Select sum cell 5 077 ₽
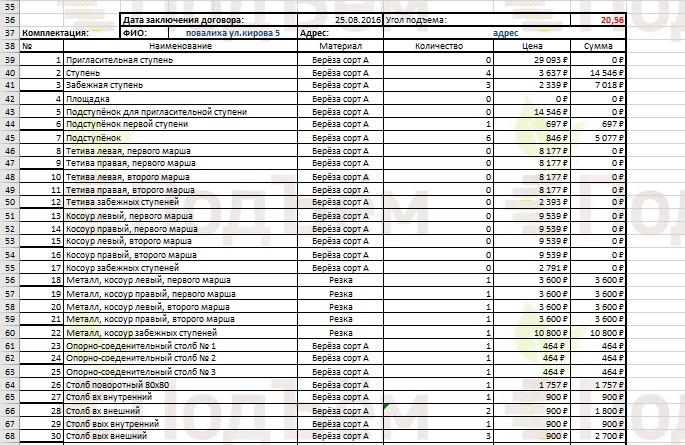The width and height of the screenshot is (685, 445). pyautogui.click(x=598, y=138)
